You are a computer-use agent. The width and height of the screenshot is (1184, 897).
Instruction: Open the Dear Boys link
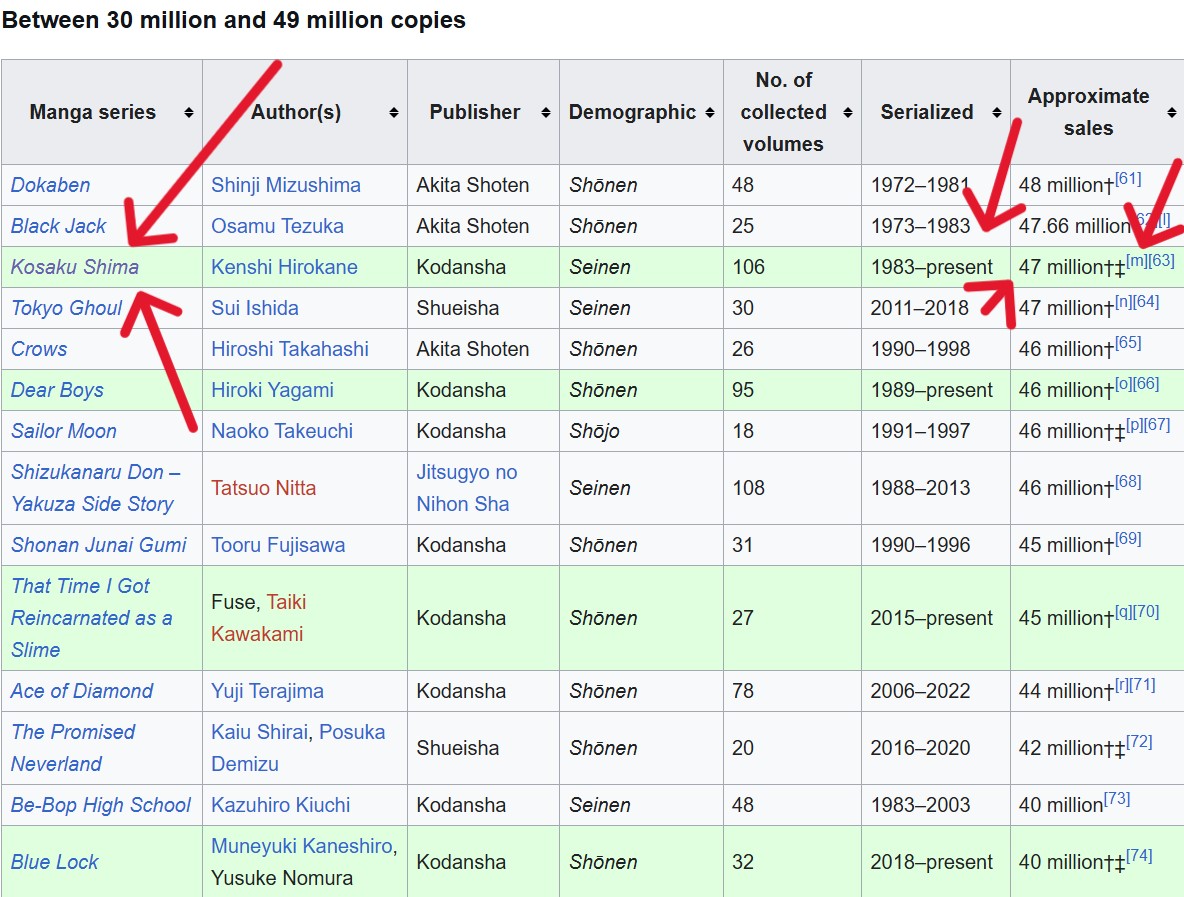click(57, 390)
